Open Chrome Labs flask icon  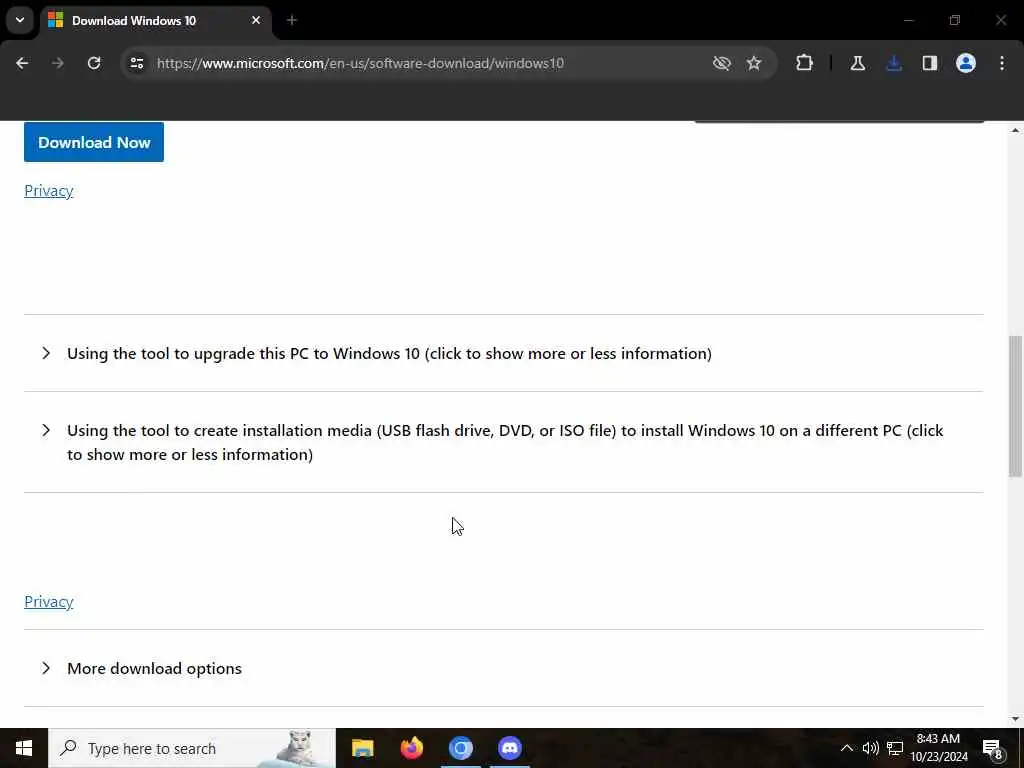pyautogui.click(x=857, y=63)
